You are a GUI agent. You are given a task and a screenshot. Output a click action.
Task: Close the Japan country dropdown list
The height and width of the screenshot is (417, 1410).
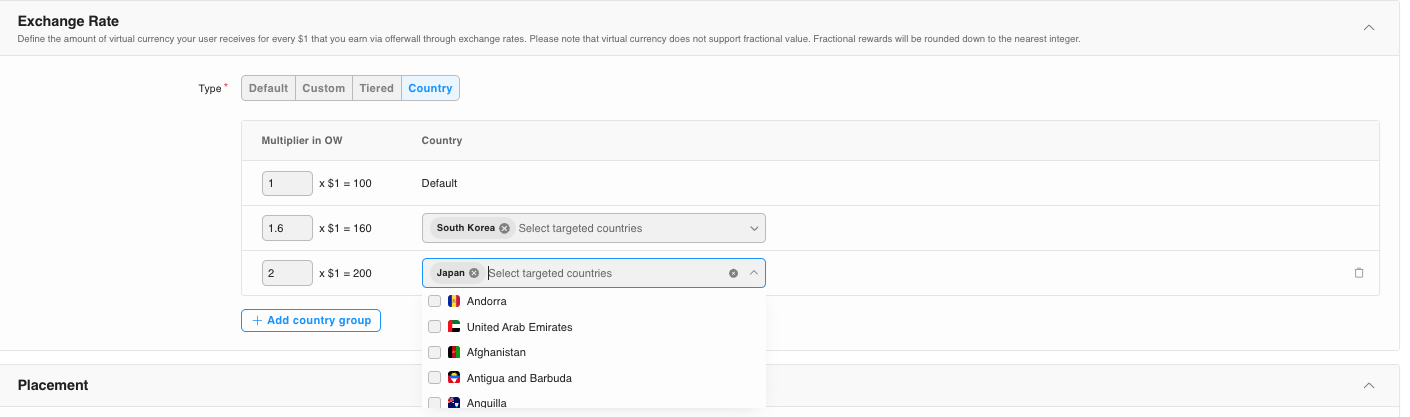tap(754, 273)
